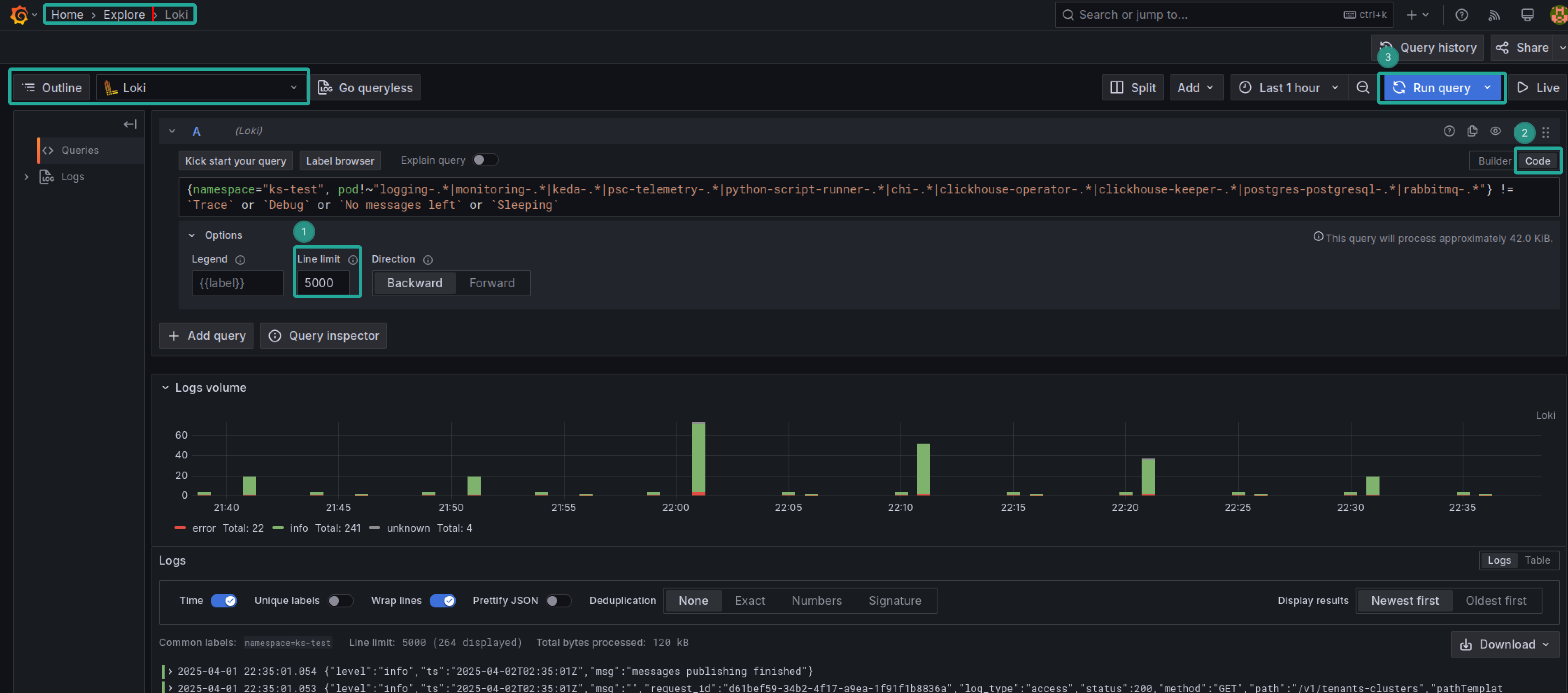Click Kick start your query button
The image size is (1568, 693).
click(235, 161)
